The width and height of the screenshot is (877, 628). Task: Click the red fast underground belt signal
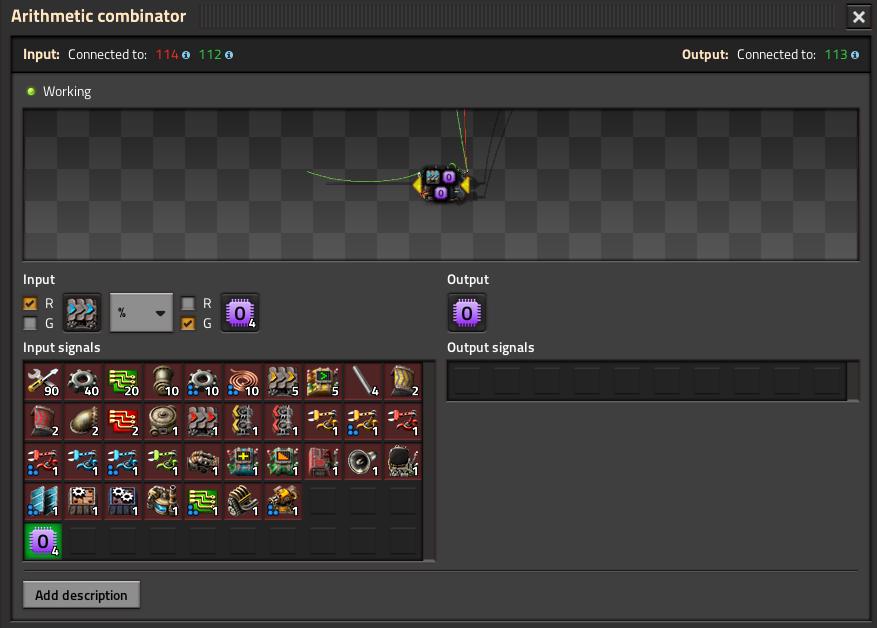click(44, 422)
